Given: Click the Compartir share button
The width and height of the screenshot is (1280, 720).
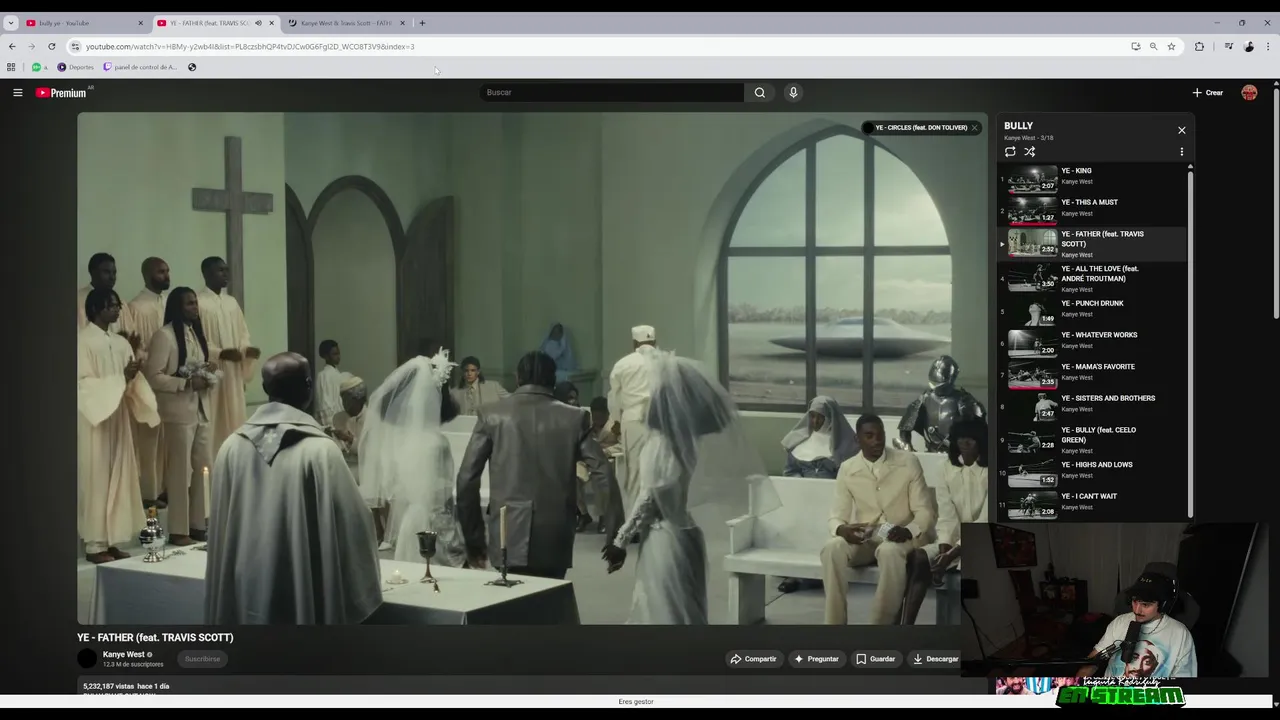Looking at the screenshot, I should [753, 659].
